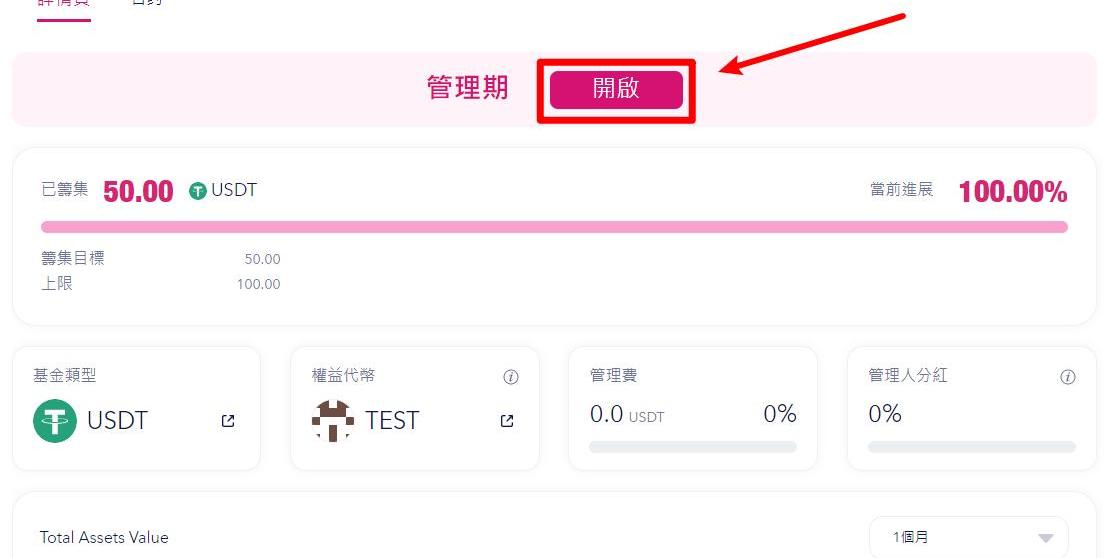This screenshot has height=558, width=1110.
Task: Click the info icon next to 管理人分紅
Action: [1068, 377]
